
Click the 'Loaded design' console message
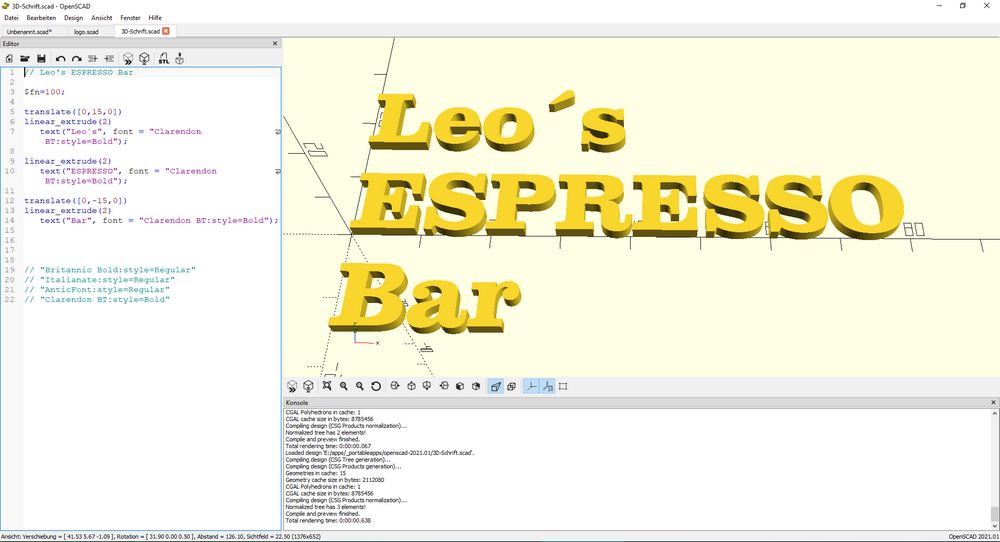[x=379, y=453]
